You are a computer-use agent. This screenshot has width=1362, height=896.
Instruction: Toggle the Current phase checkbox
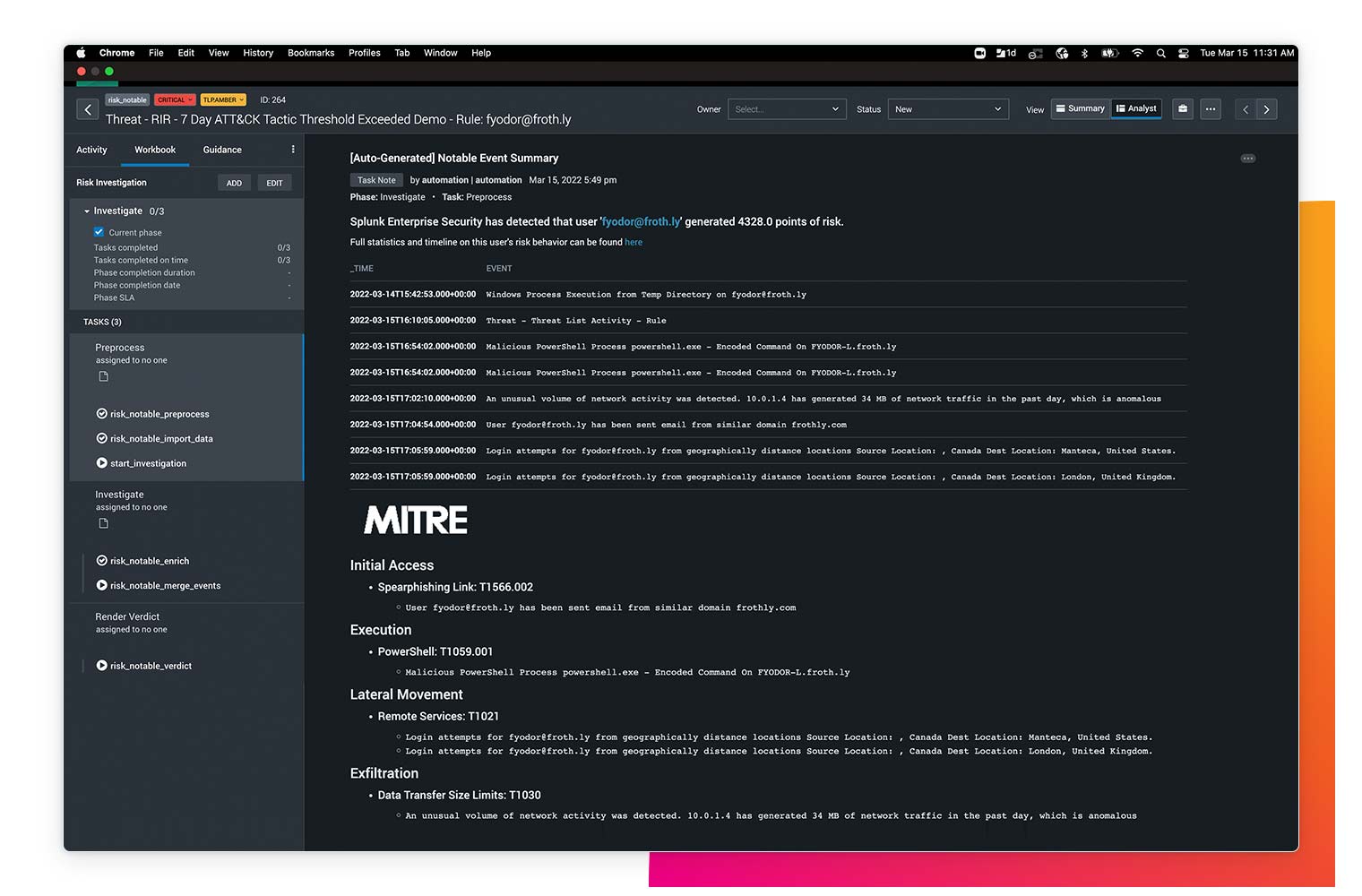click(99, 232)
